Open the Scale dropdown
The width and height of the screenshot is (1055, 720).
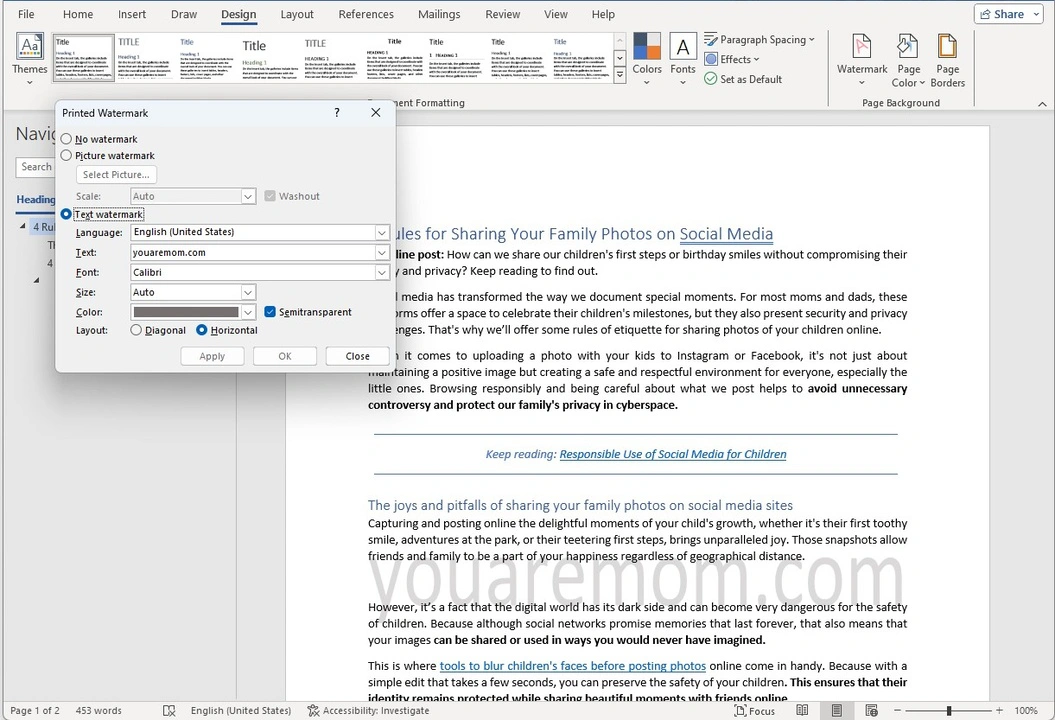pos(248,196)
